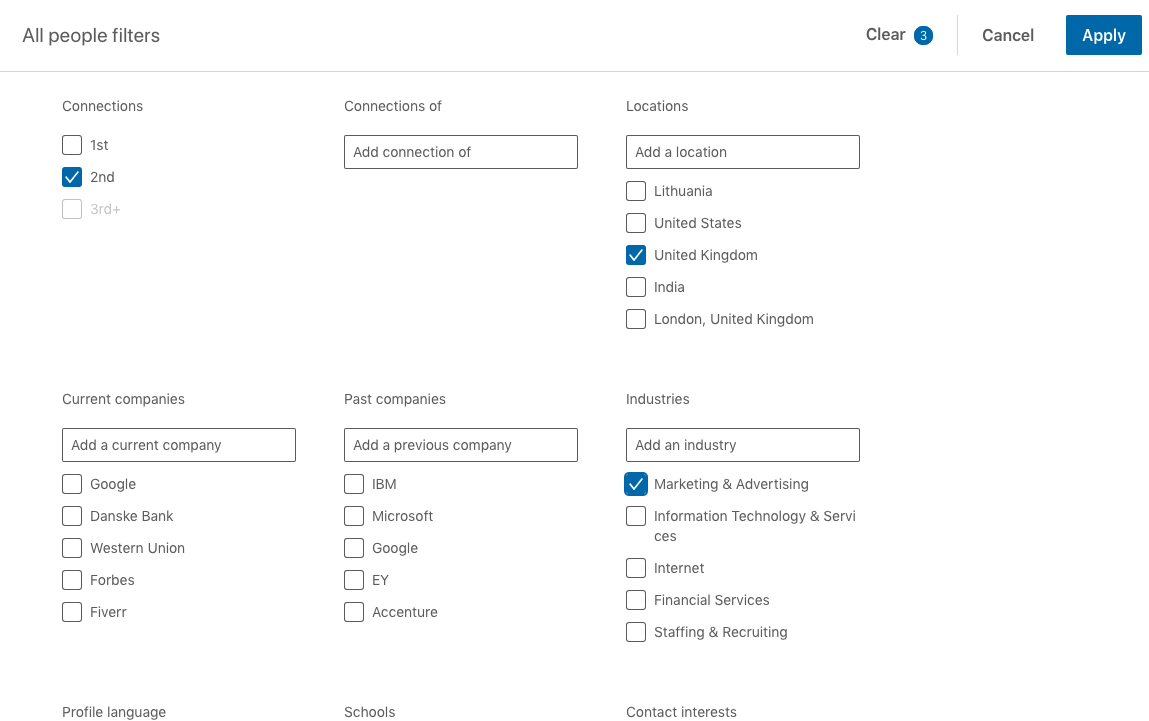Check EY past company
1149x721 pixels.
click(x=354, y=580)
